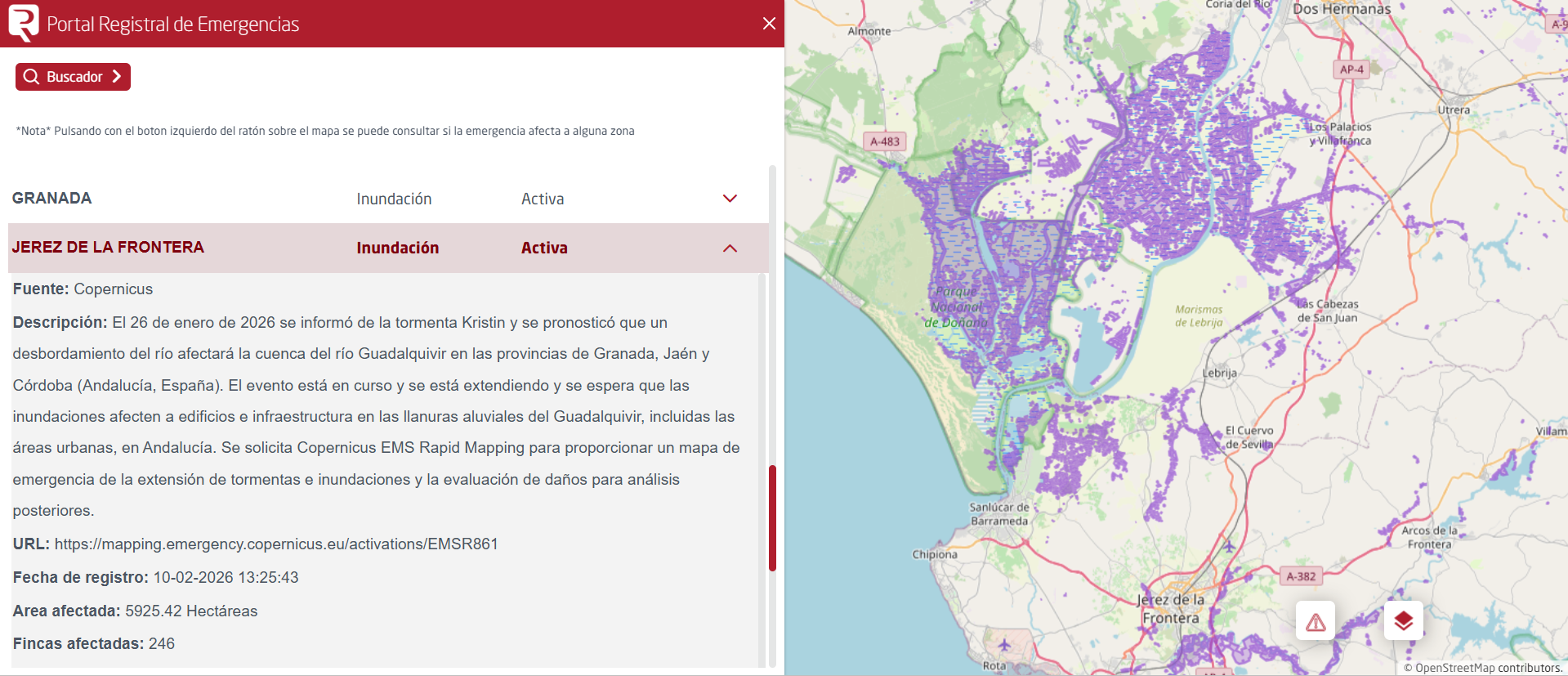
Task: Click the Parque Nacional de Doñana flooded area
Action: [x=956, y=307]
